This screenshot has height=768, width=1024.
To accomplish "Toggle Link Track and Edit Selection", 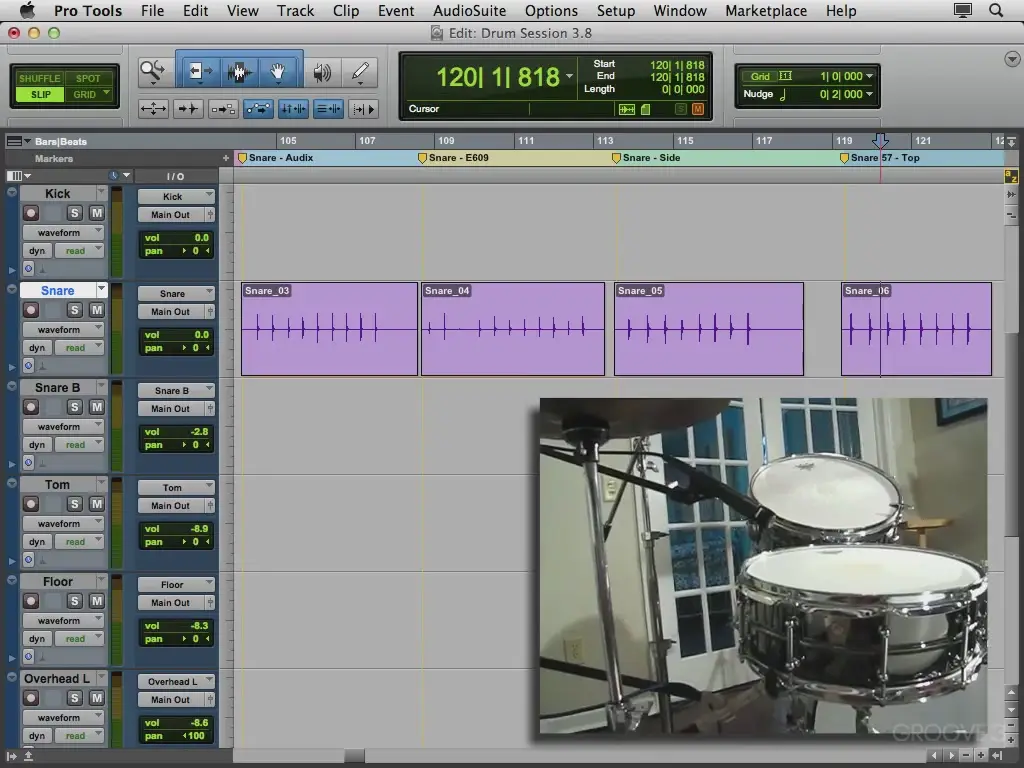I will tap(328, 109).
